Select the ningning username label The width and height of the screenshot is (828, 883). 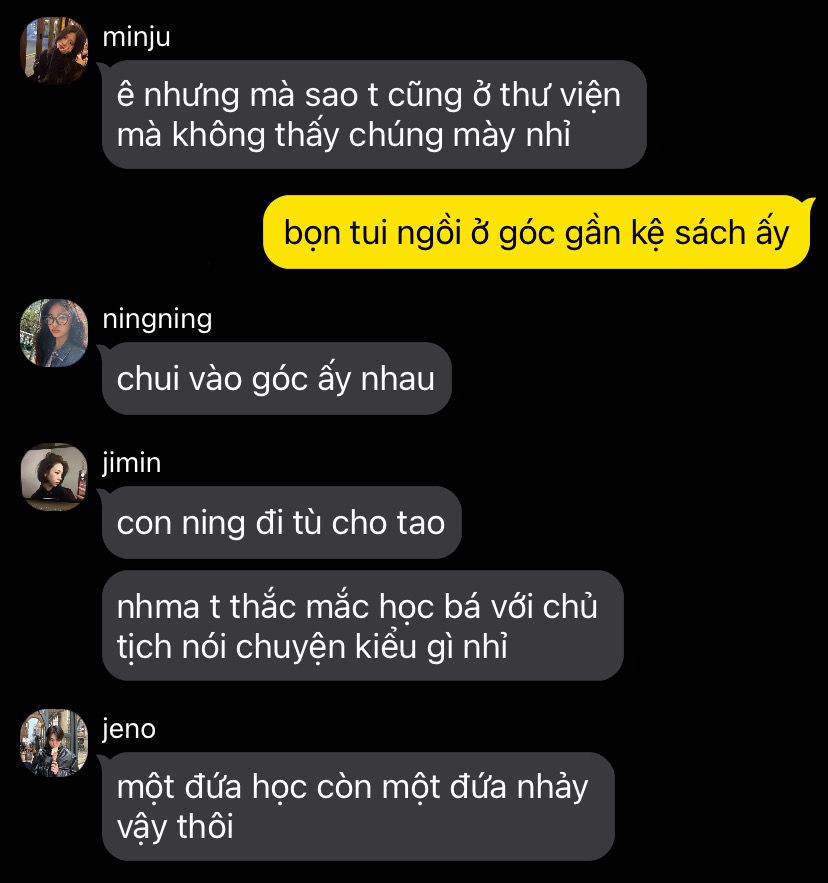click(157, 319)
